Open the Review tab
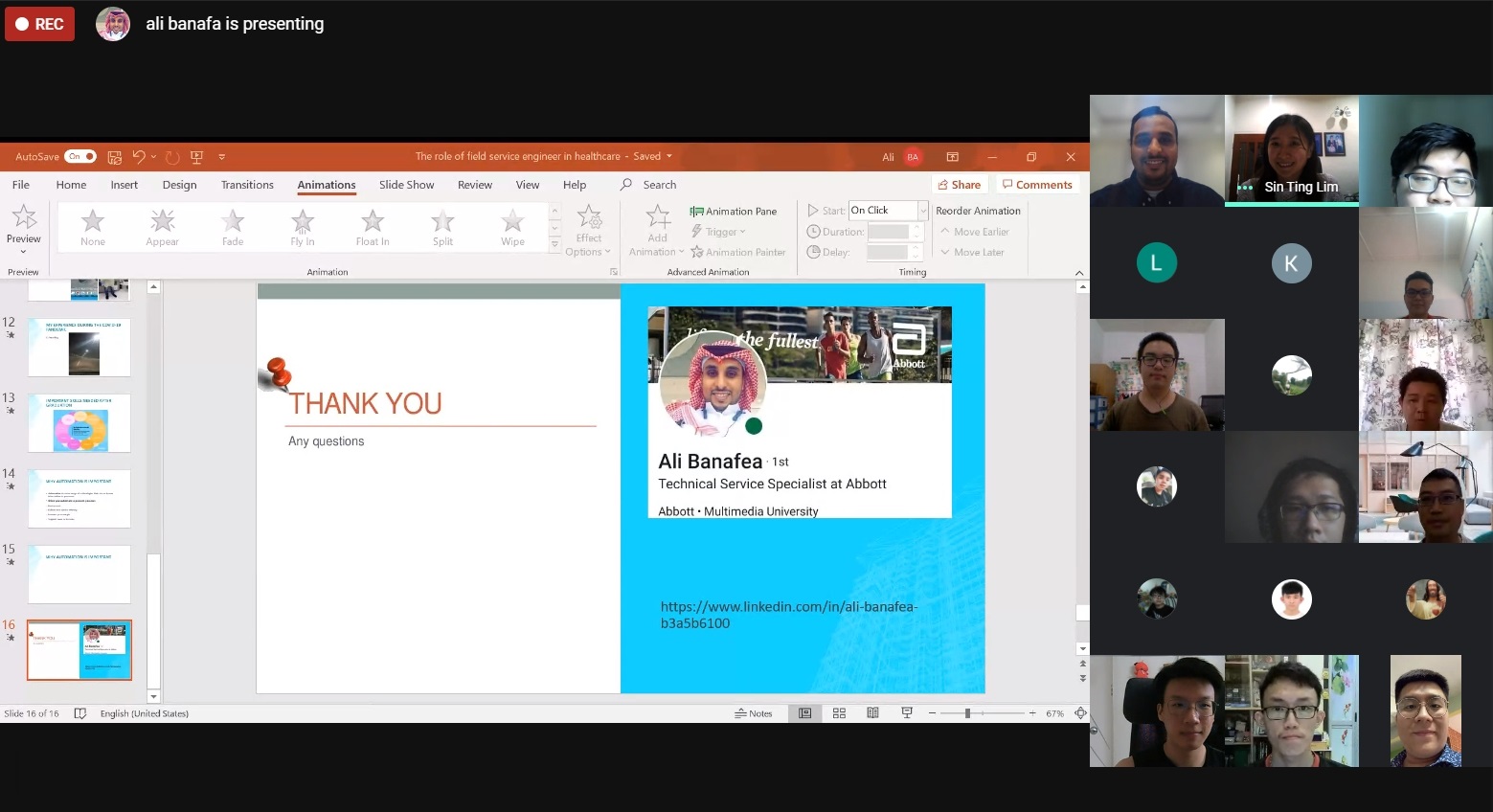 point(475,185)
